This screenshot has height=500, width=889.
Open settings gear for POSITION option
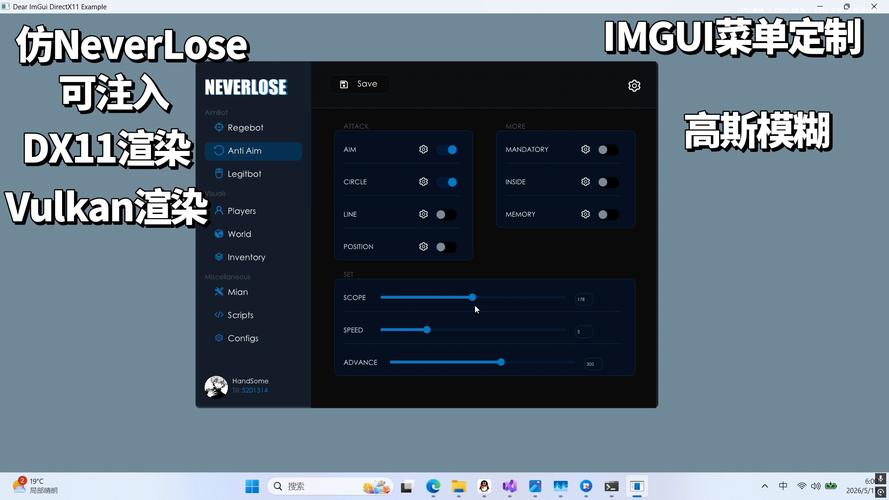pyautogui.click(x=424, y=247)
